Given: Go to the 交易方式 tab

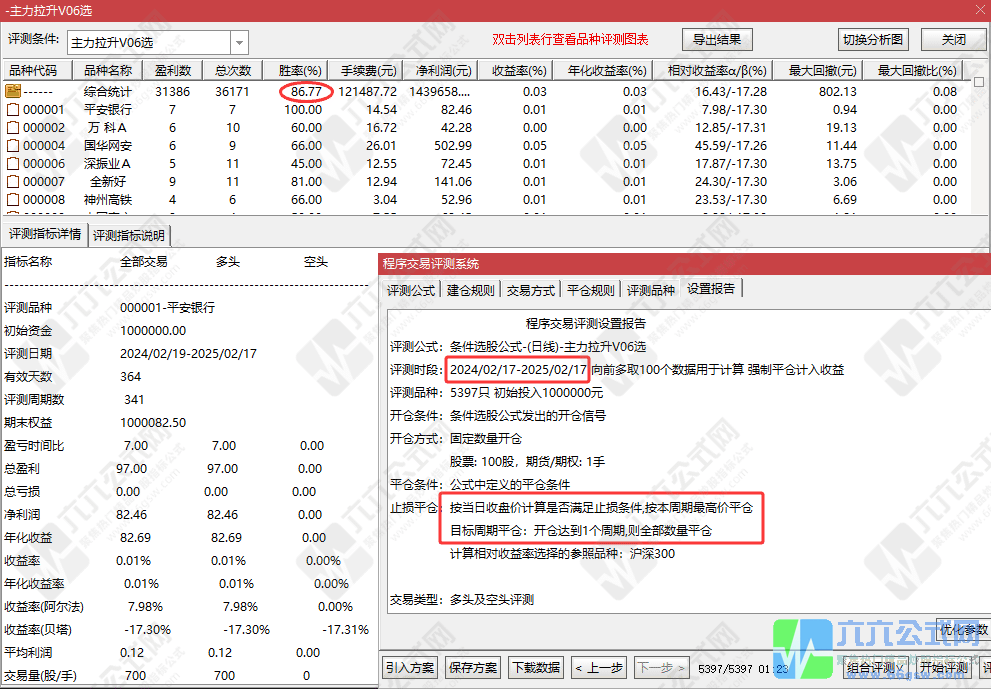Looking at the screenshot, I should coord(531,290).
